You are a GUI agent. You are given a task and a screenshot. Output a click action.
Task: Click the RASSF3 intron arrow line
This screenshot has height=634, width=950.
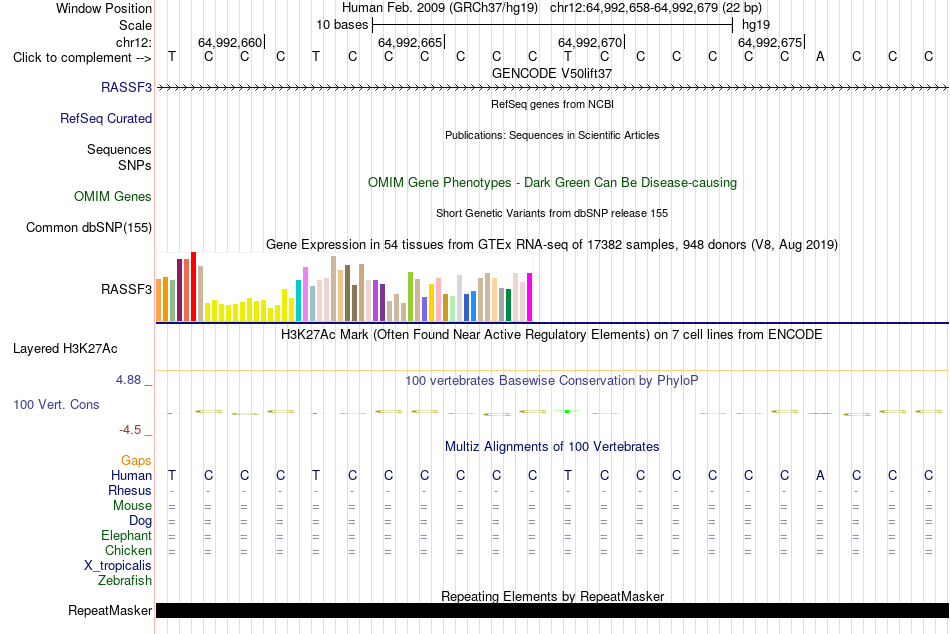click(x=552, y=88)
